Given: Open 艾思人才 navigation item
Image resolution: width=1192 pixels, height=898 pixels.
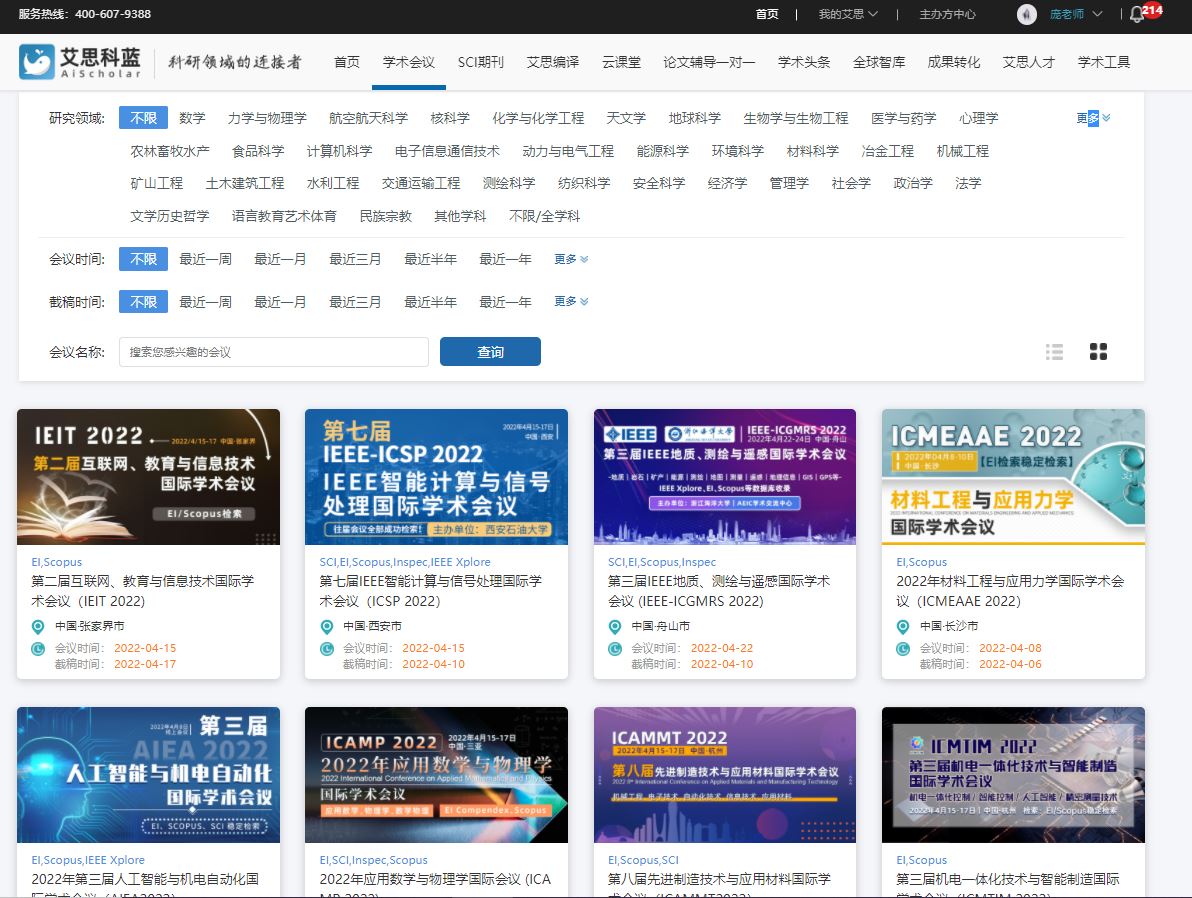Looking at the screenshot, I should pyautogui.click(x=1029, y=62).
